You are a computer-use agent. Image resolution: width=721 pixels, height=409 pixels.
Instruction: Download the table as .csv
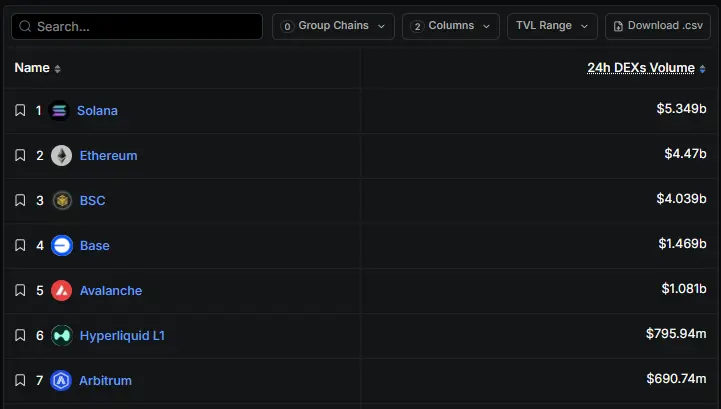[x=658, y=26]
